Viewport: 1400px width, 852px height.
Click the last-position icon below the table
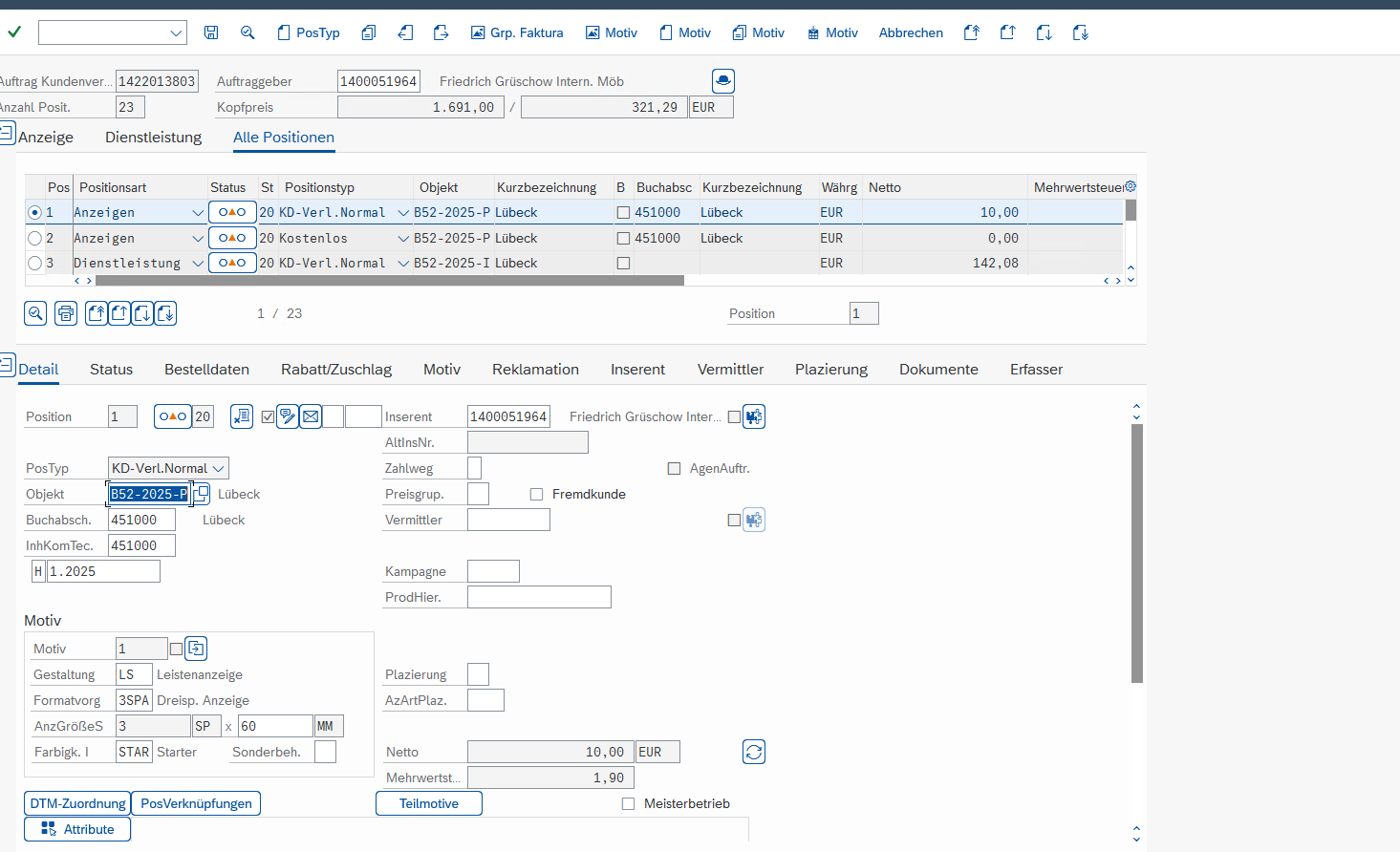[x=165, y=313]
